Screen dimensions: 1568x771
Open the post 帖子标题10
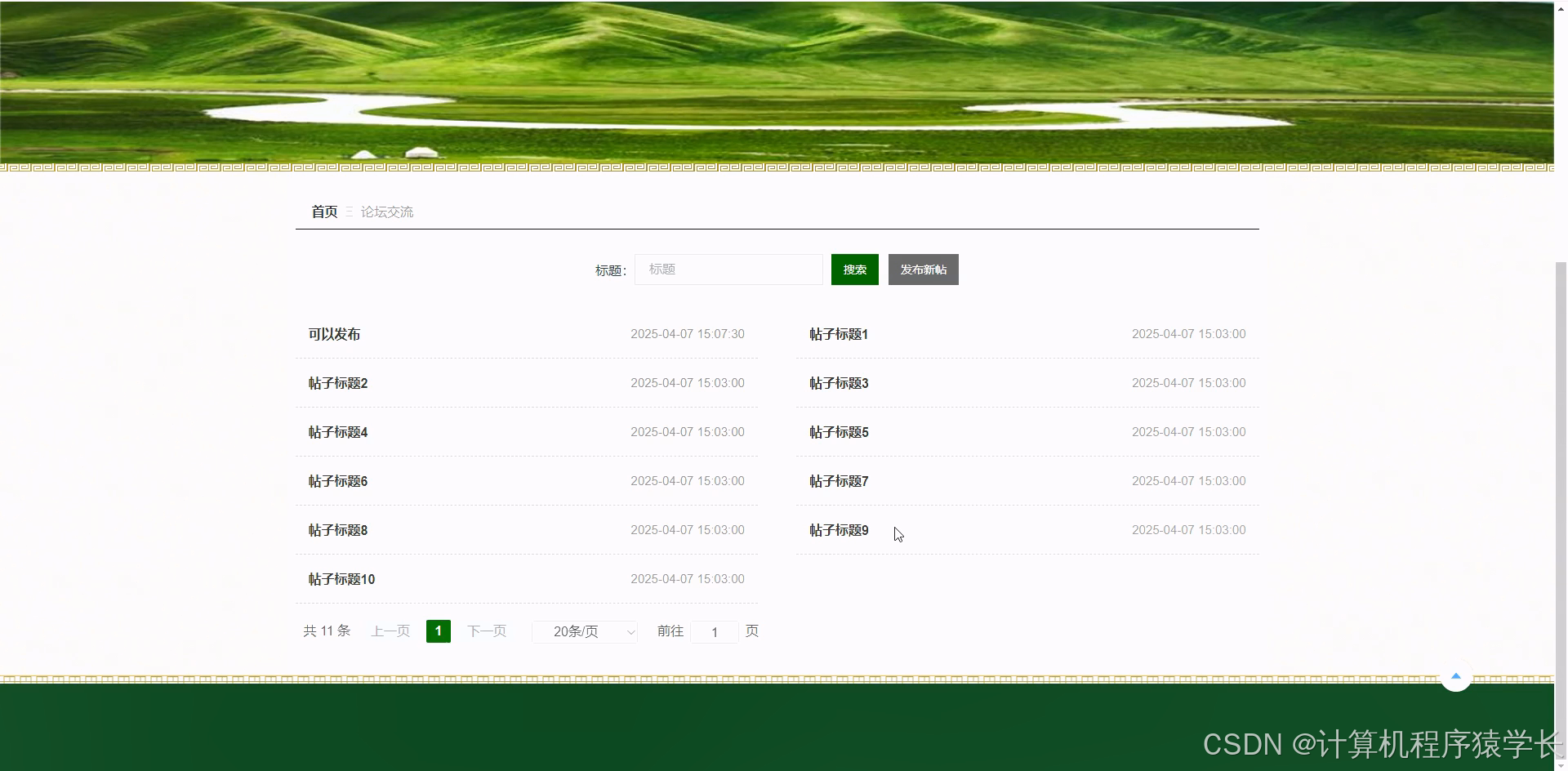pos(341,579)
